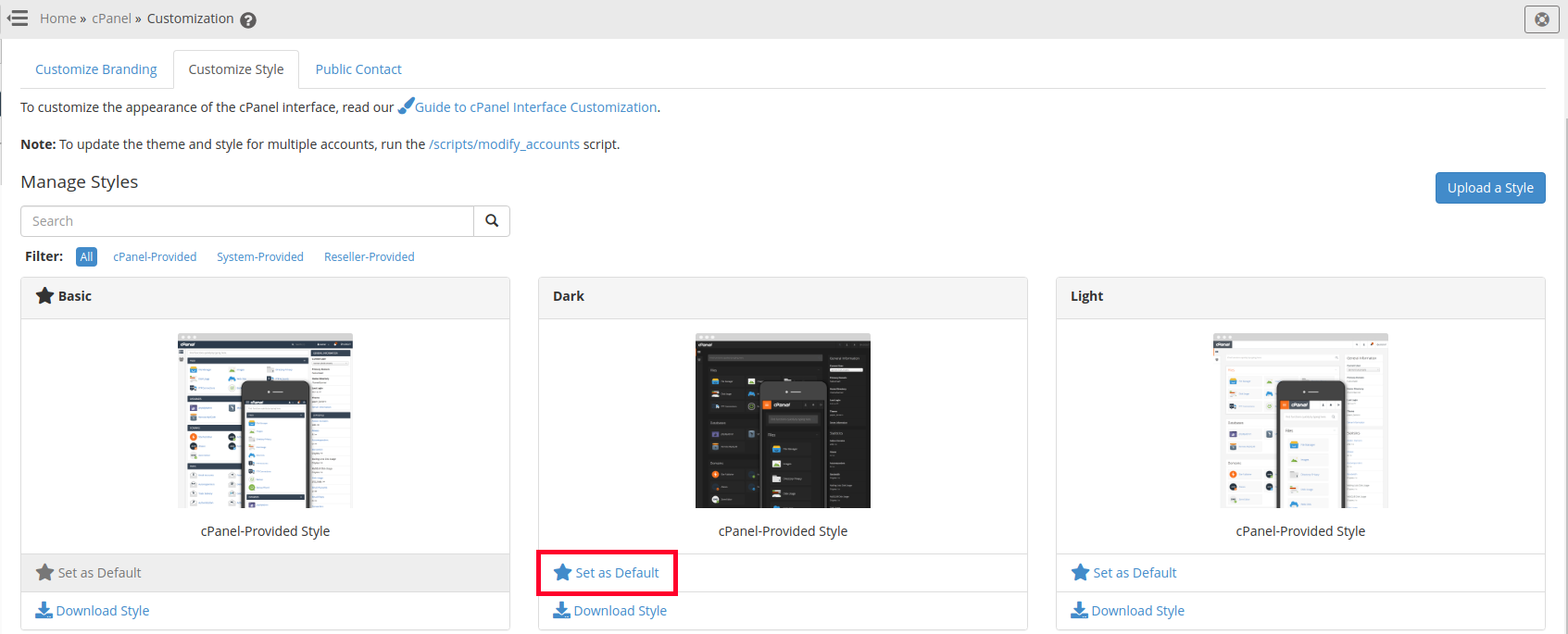Click the Basic style download icon

point(44,610)
